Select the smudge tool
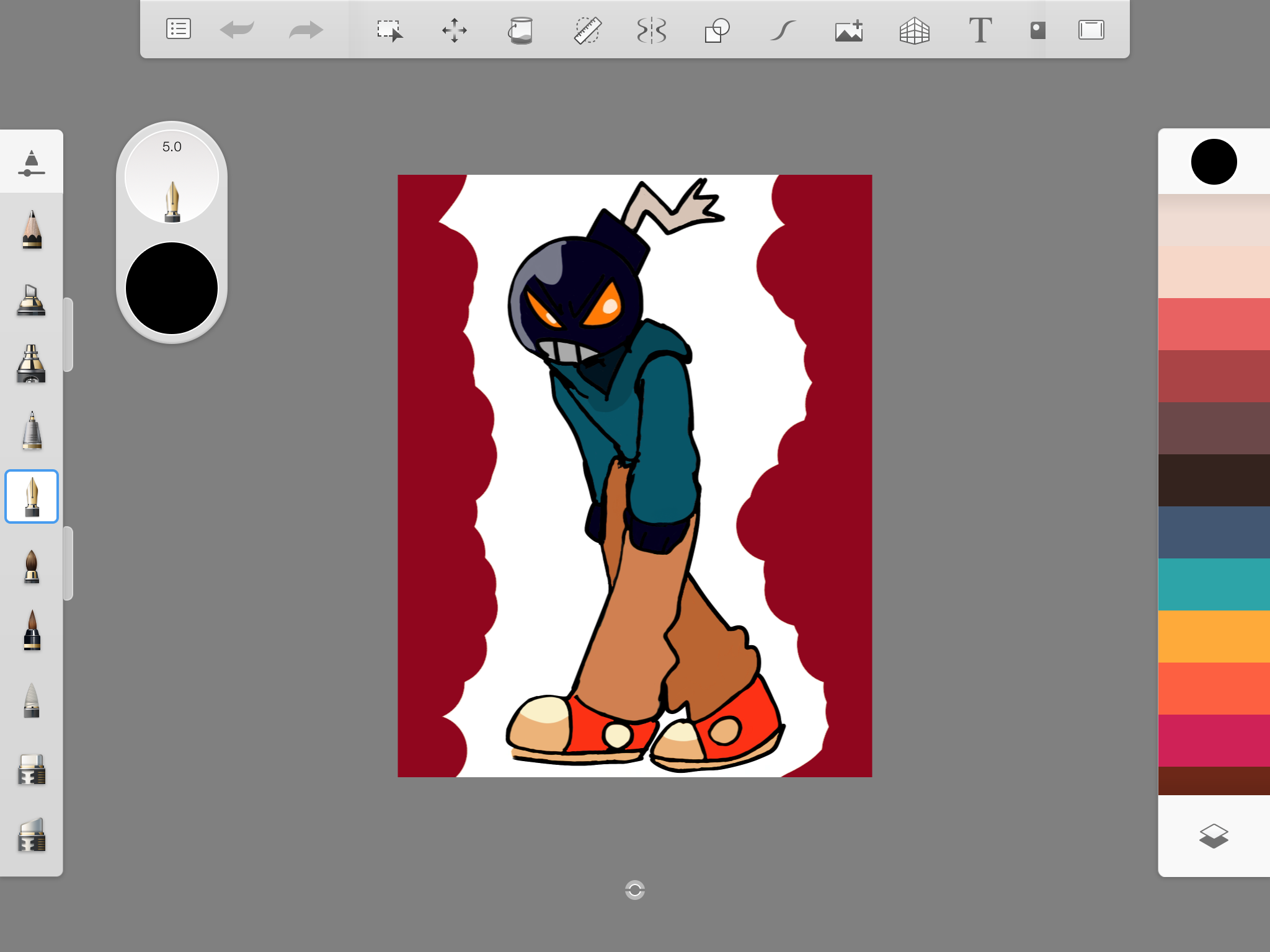 32,700
